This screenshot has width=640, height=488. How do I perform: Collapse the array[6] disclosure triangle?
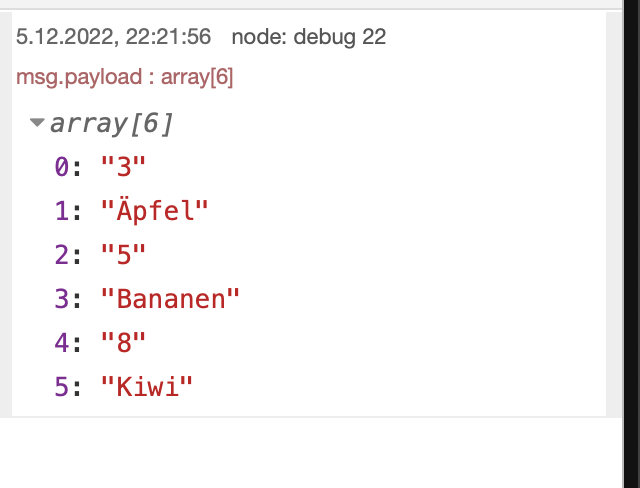[37, 122]
